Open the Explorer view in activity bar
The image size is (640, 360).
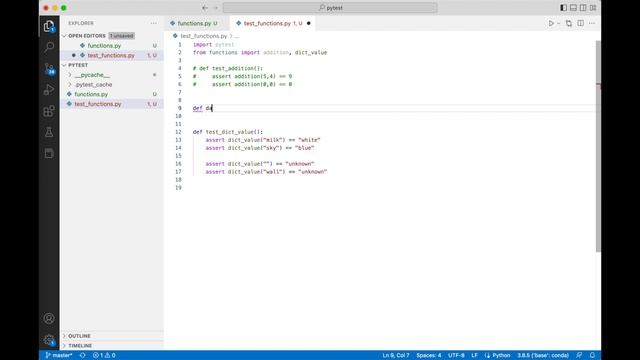(49, 27)
